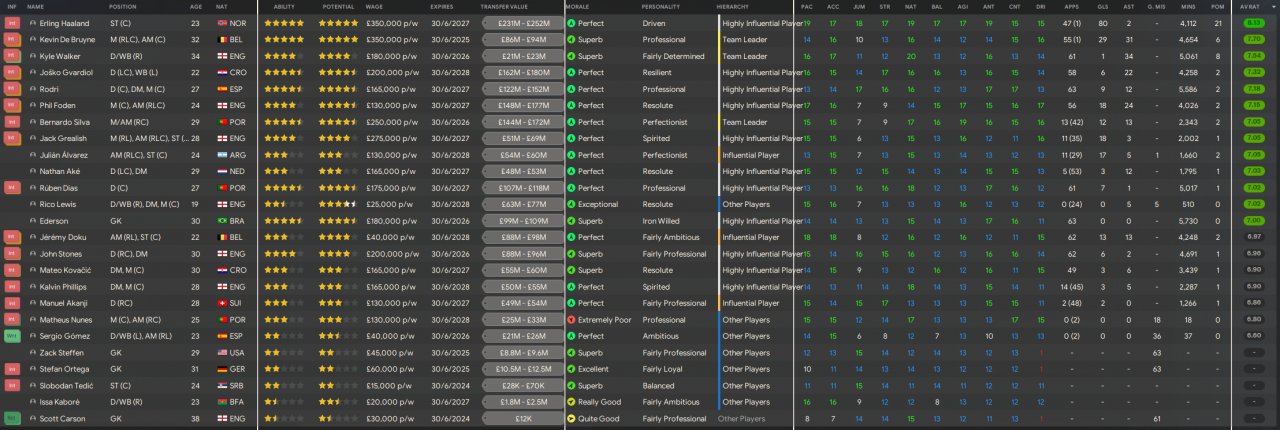Sort by the ABILITY column header

click(x=284, y=6)
